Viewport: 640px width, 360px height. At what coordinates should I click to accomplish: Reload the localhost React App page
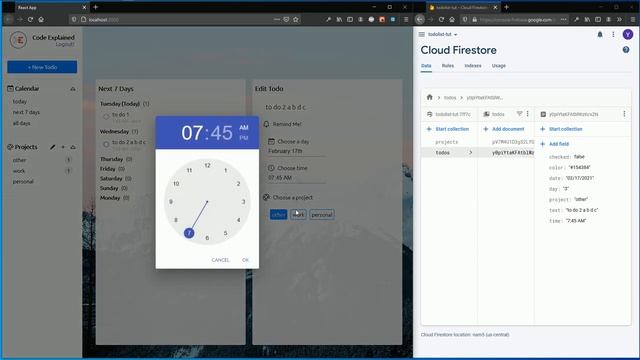[30, 19]
